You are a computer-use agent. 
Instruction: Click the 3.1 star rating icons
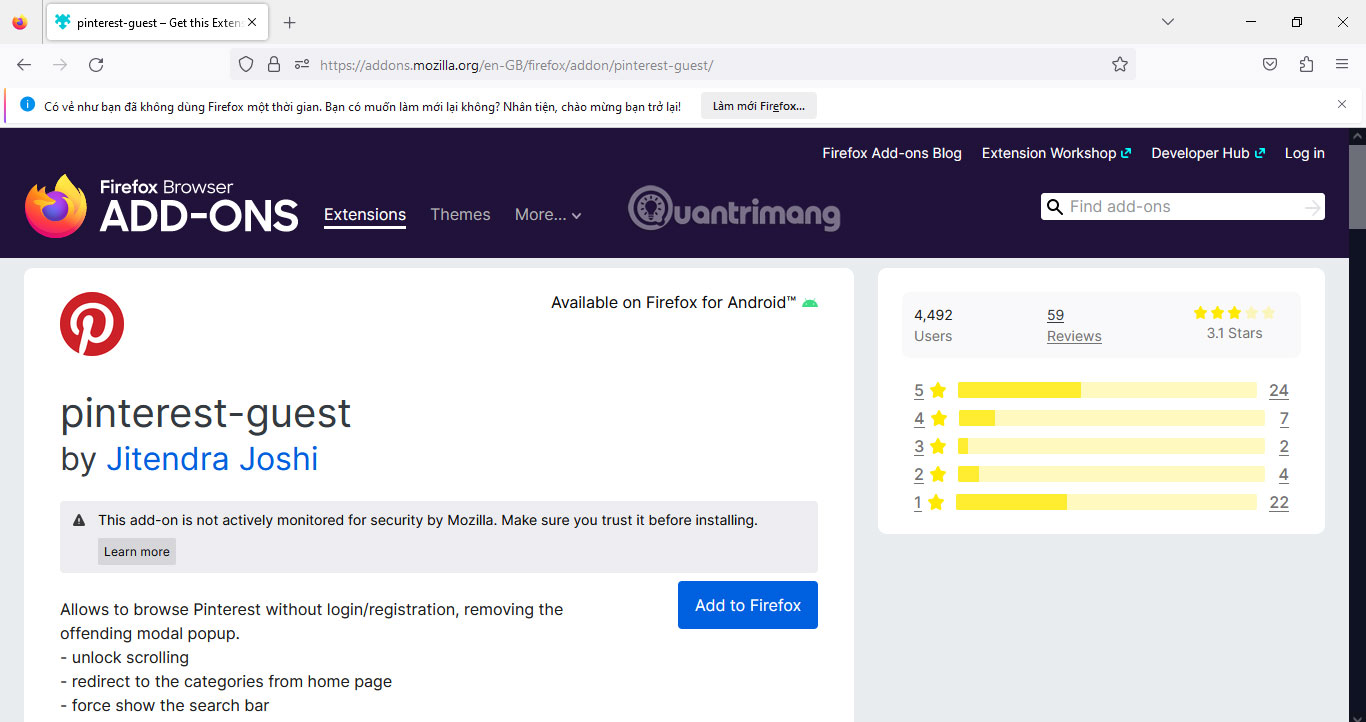tap(1234, 313)
